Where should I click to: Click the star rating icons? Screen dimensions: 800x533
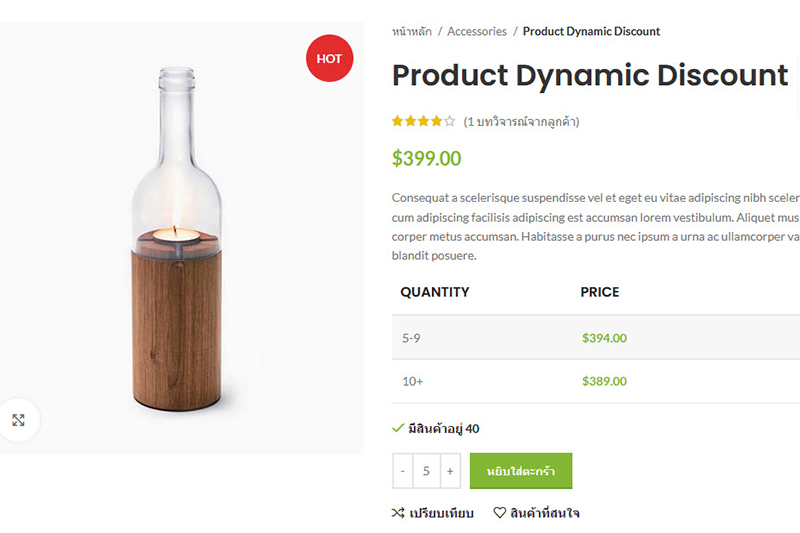click(423, 121)
